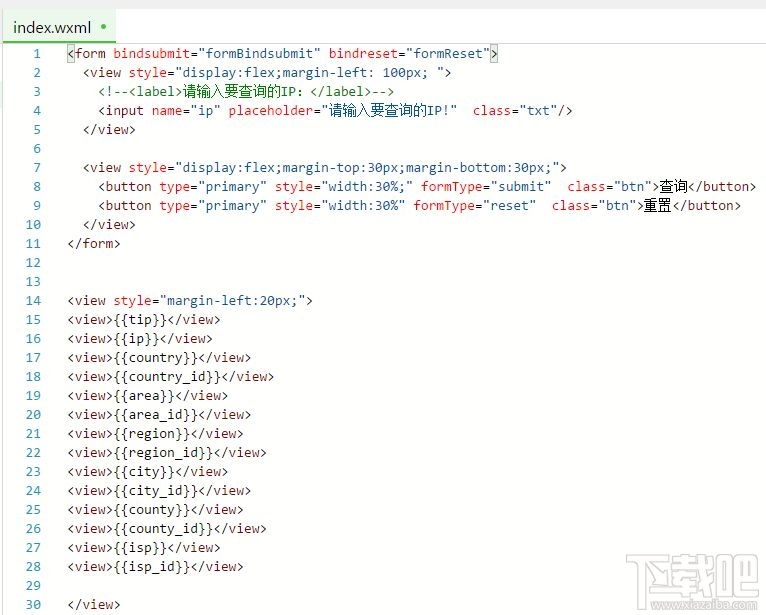Click the {{isp_id}} binding line
This screenshot has width=766, height=615.
pos(155,567)
